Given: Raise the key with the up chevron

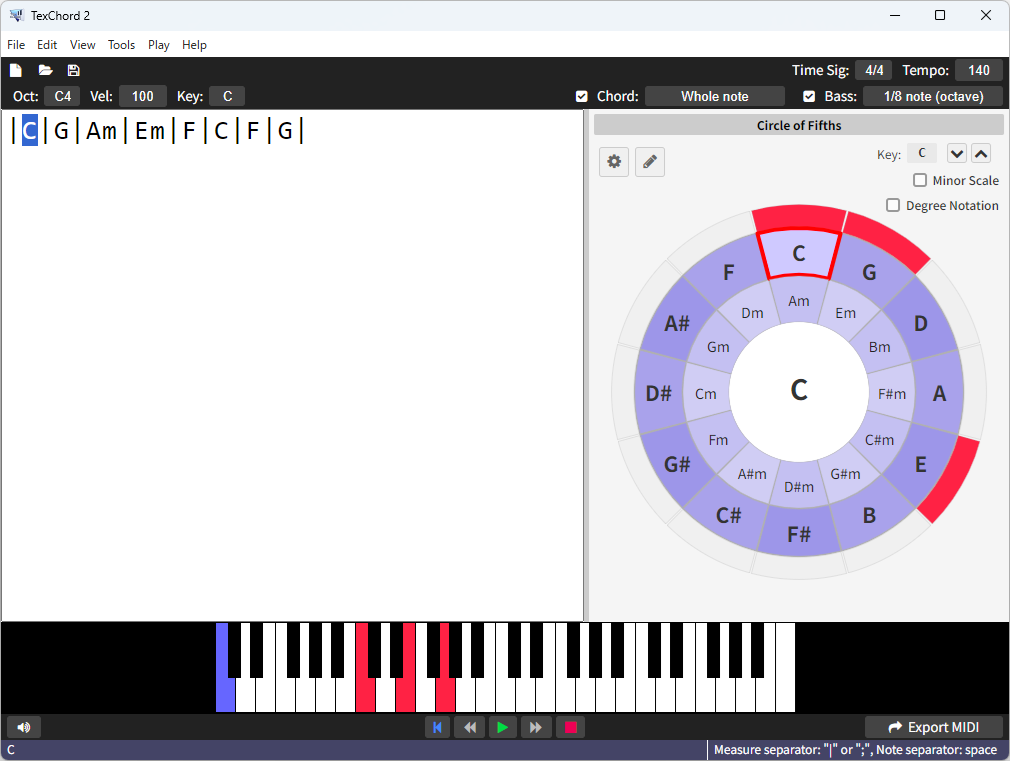Looking at the screenshot, I should 981,153.
